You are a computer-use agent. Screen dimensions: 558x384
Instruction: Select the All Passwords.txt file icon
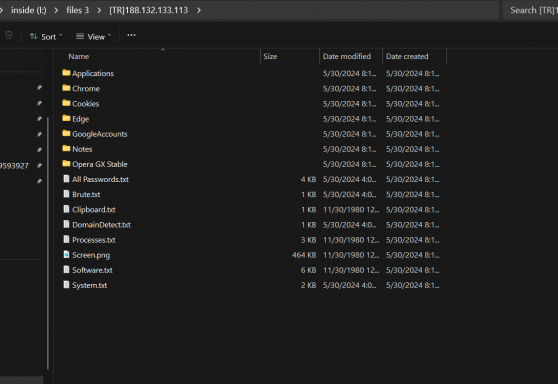pos(66,179)
